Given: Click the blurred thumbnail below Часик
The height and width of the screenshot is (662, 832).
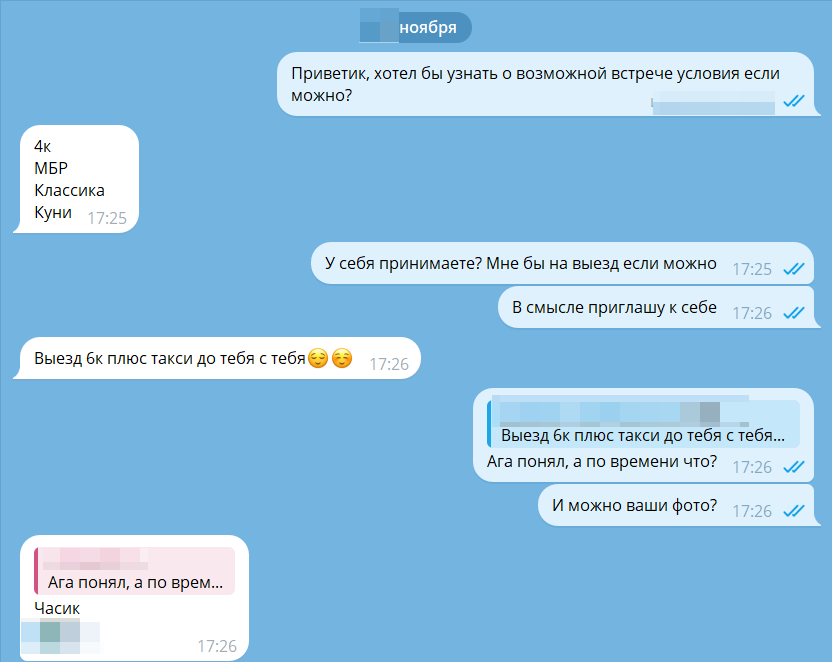Looking at the screenshot, I should (60, 636).
